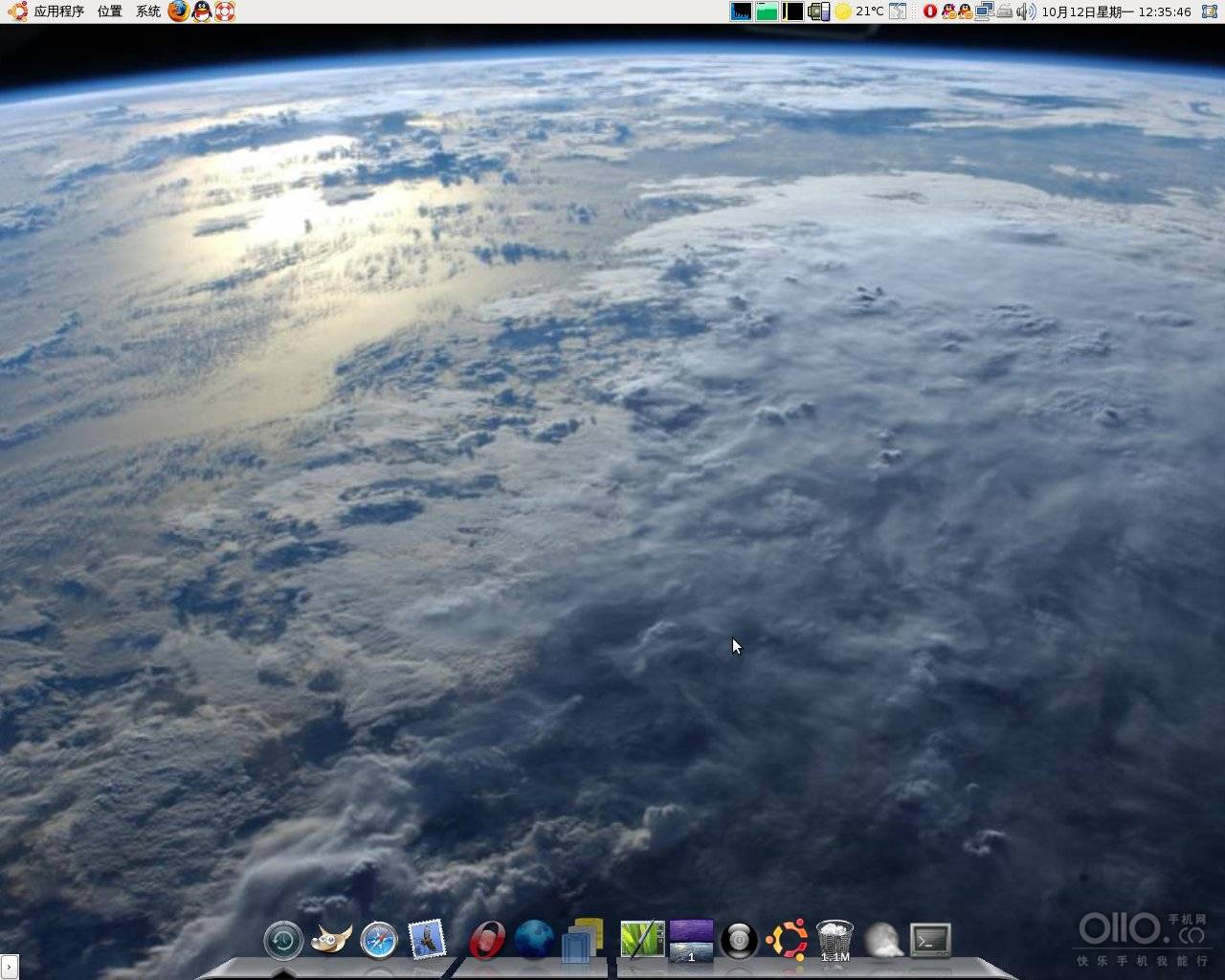Open the round black disc icon in the dock
The height and width of the screenshot is (980, 1225).
(x=739, y=941)
